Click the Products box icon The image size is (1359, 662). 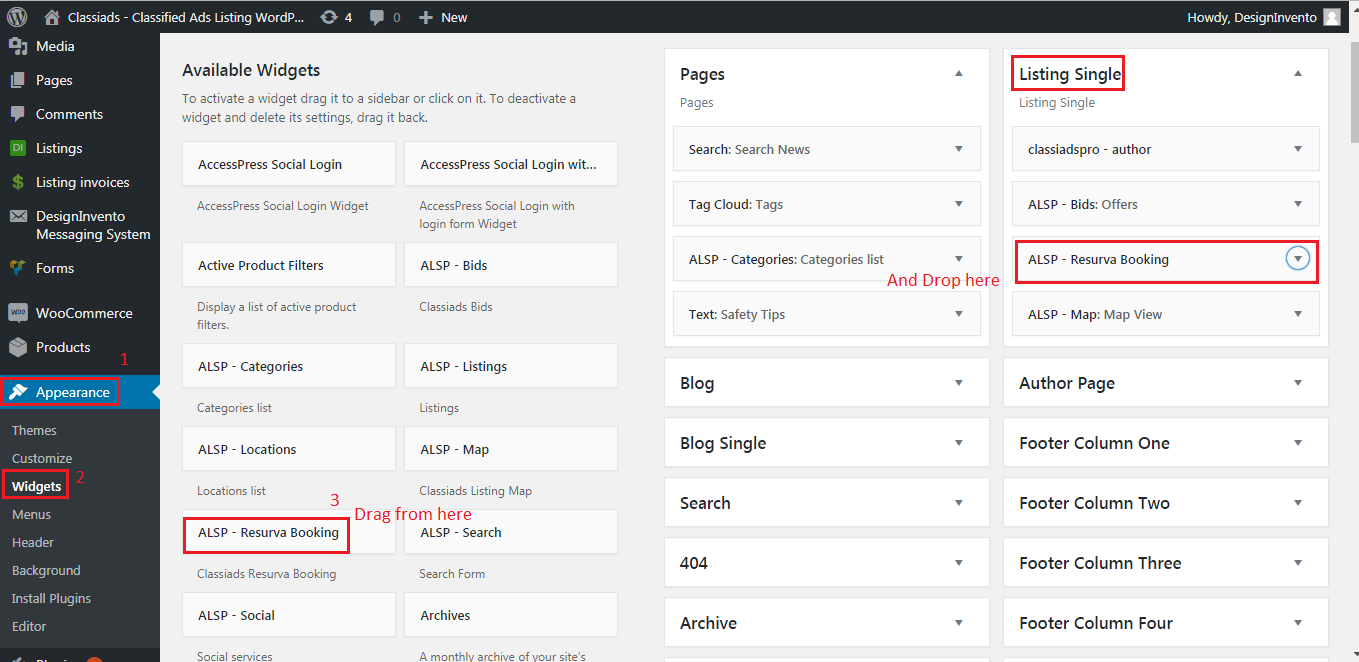tap(17, 347)
